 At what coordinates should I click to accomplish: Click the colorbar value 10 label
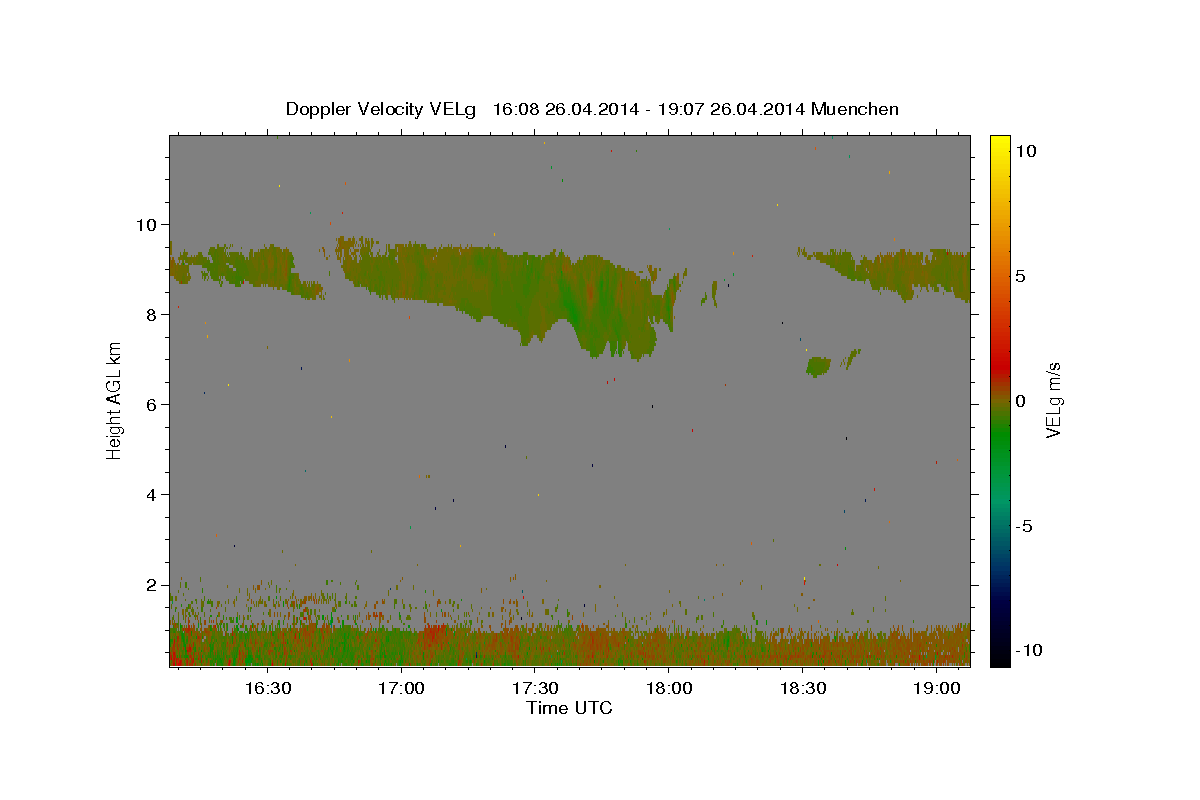(1025, 150)
